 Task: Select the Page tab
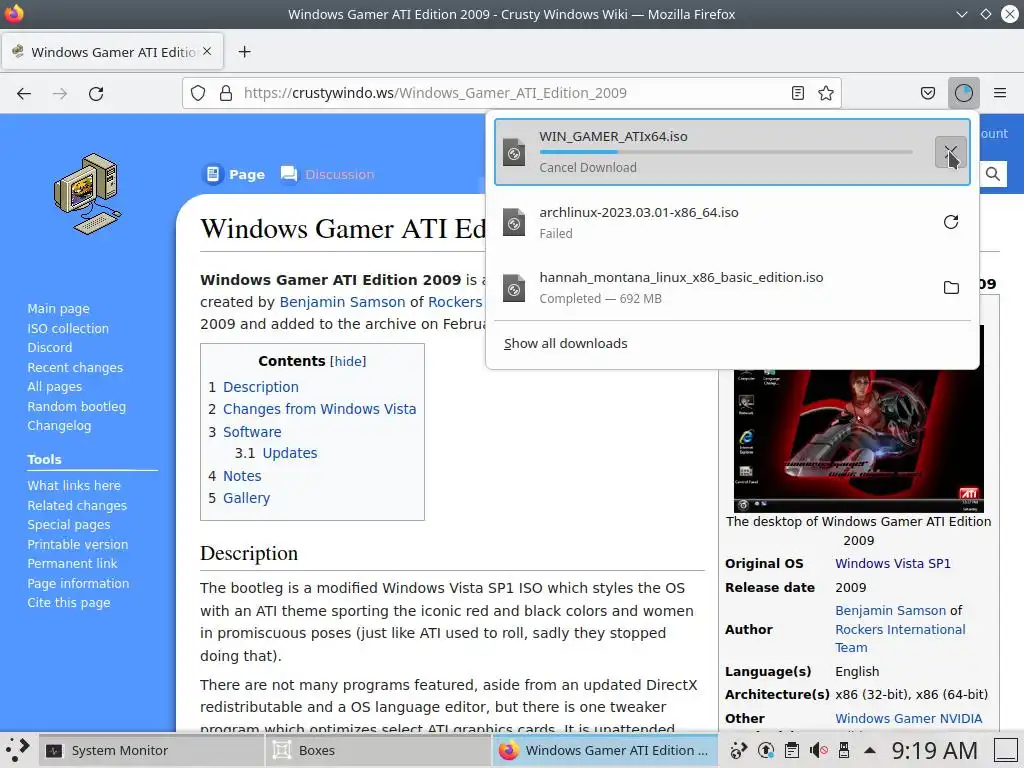pyautogui.click(x=234, y=174)
